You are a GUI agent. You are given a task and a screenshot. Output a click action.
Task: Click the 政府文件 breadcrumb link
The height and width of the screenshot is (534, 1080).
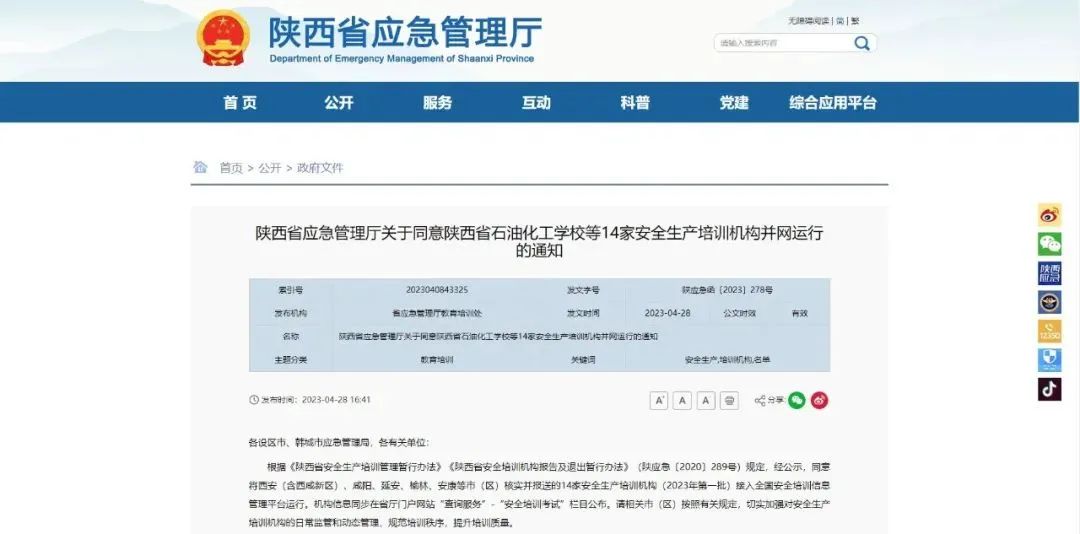pos(320,167)
